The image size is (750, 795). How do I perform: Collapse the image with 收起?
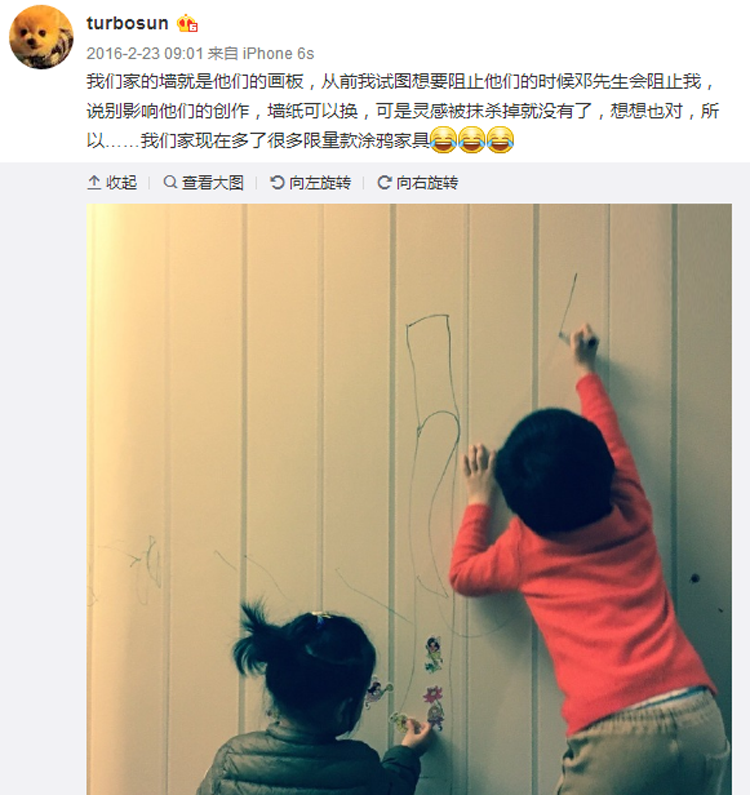point(121,183)
